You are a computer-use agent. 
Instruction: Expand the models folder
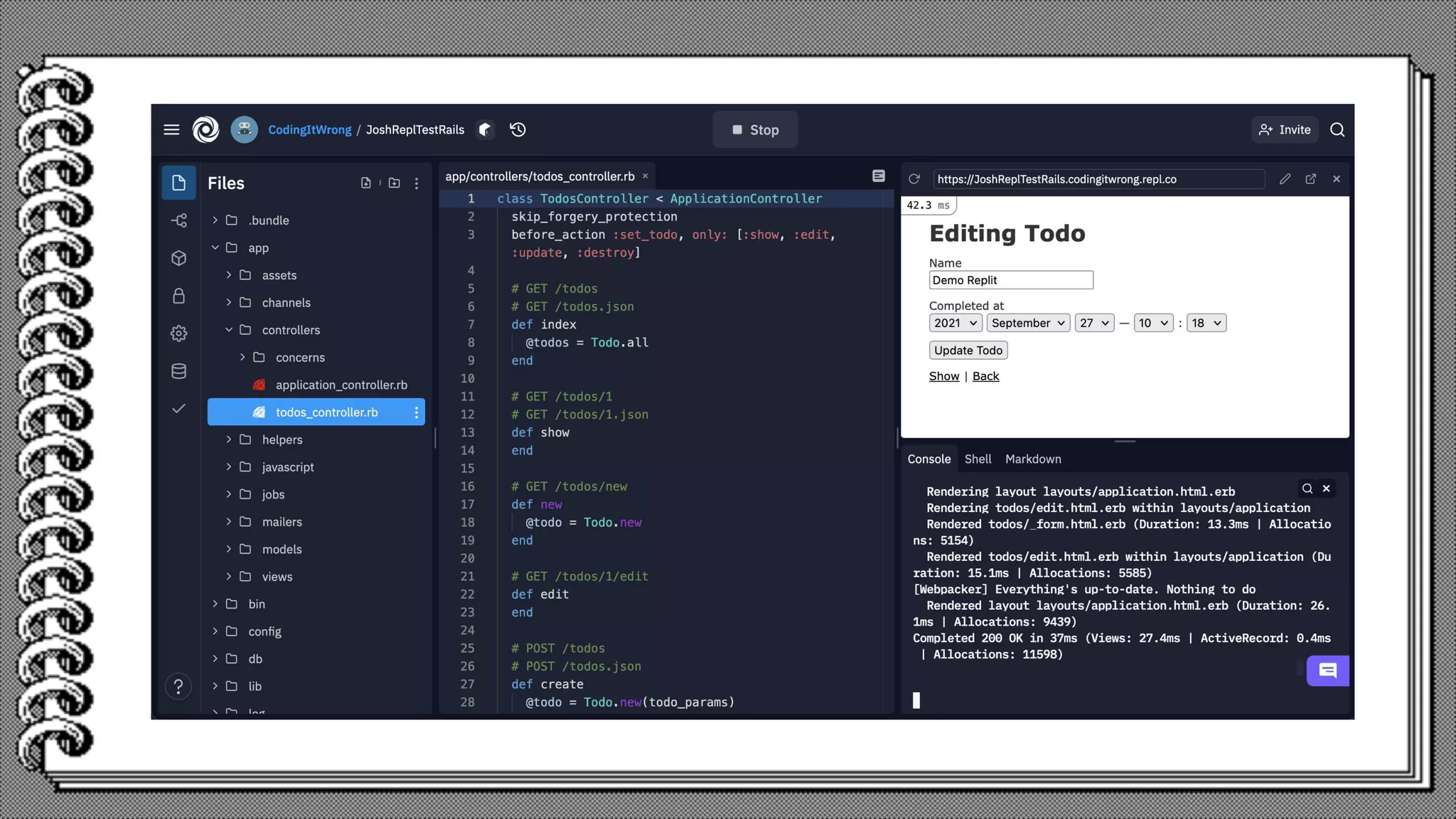pyautogui.click(x=282, y=550)
